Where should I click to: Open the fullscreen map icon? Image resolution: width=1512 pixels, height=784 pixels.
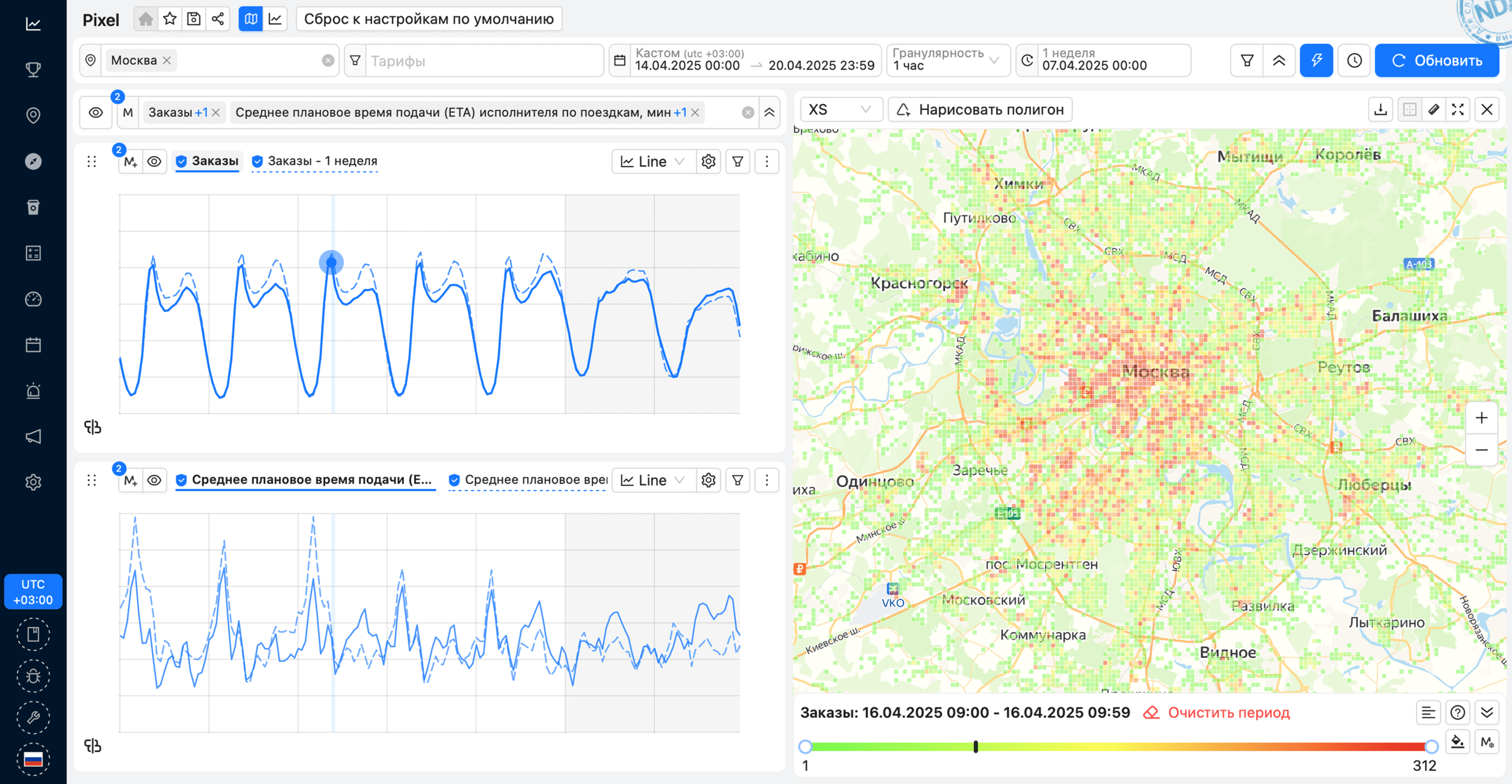point(1458,110)
